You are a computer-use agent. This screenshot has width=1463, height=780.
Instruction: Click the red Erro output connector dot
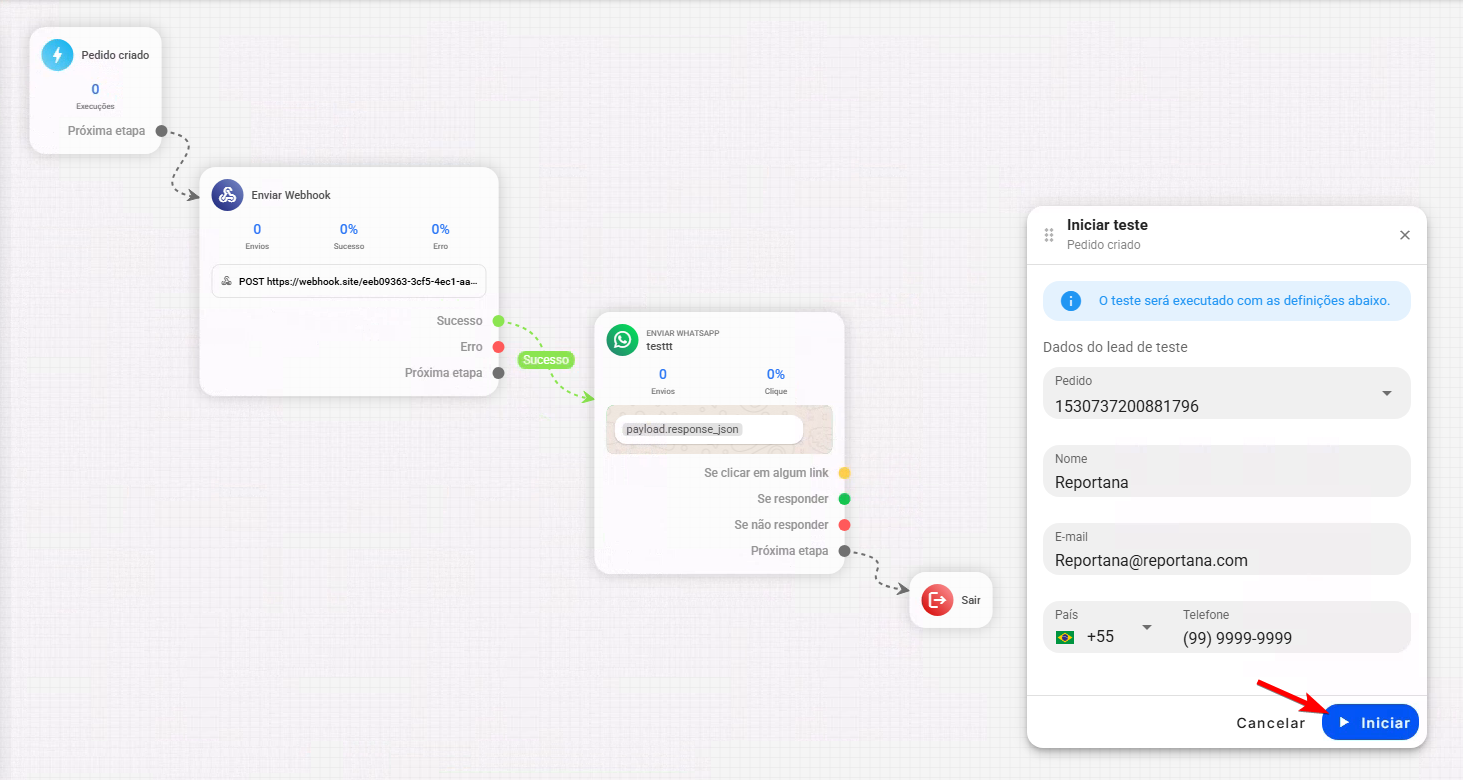(x=499, y=347)
